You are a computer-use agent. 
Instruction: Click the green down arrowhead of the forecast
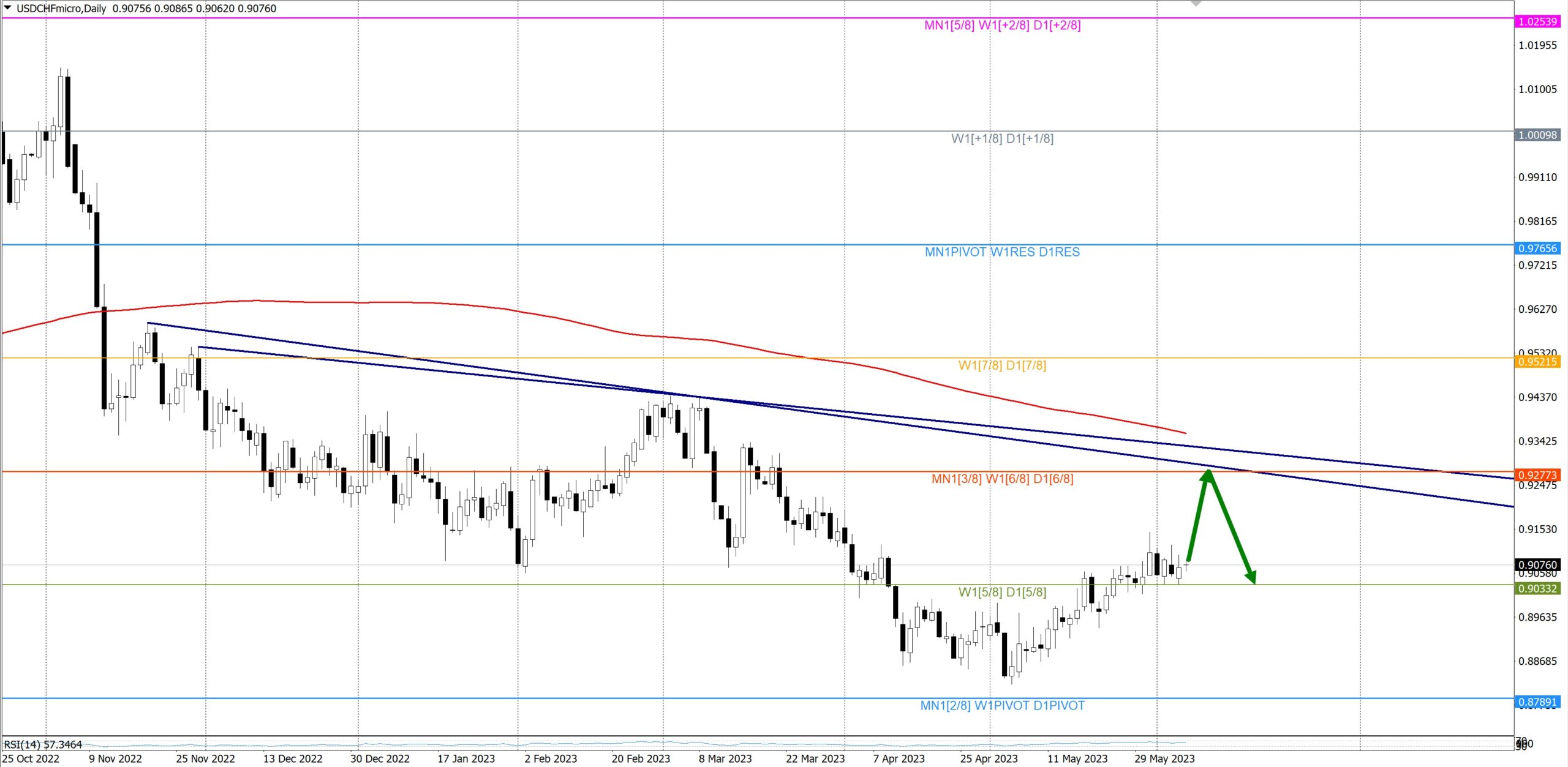(1251, 577)
